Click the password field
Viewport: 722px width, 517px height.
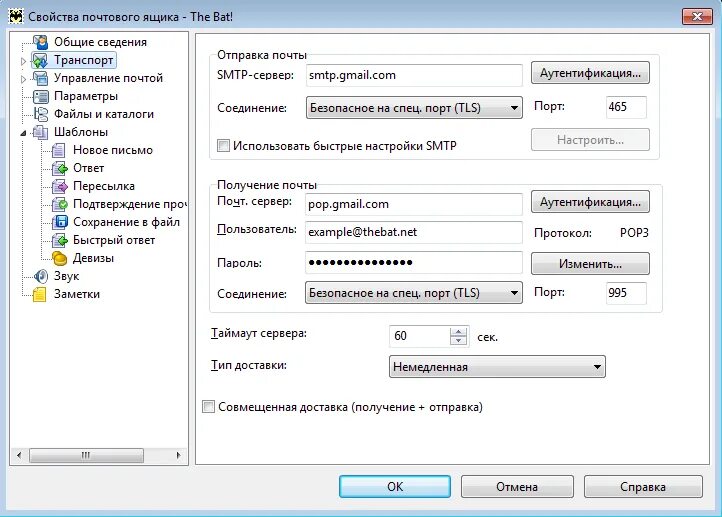coord(413,262)
